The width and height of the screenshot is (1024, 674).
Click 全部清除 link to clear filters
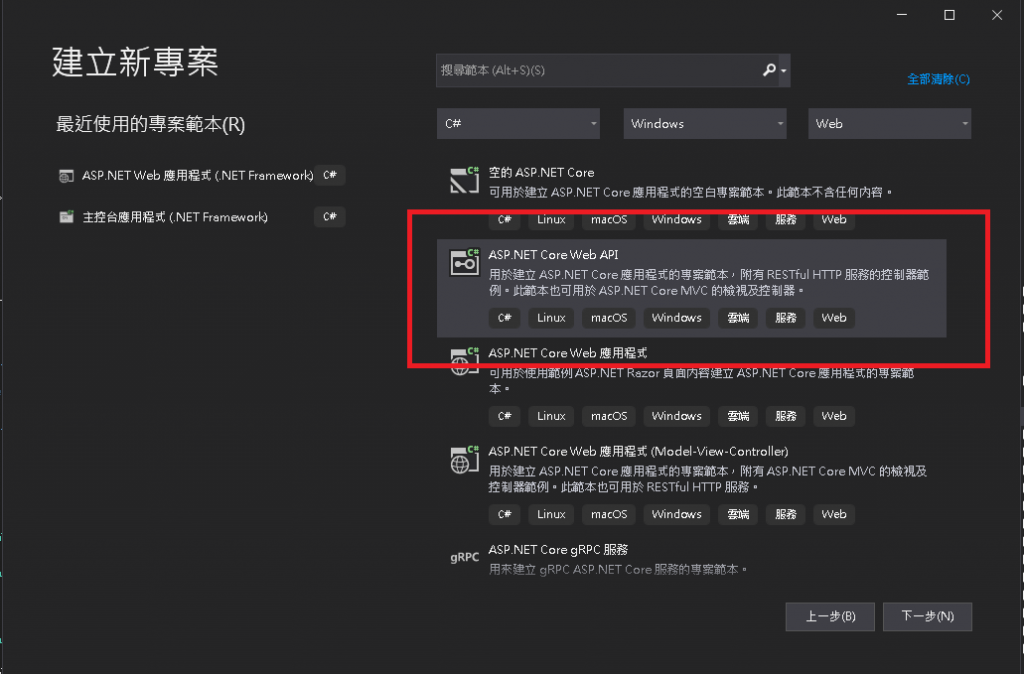click(x=938, y=79)
